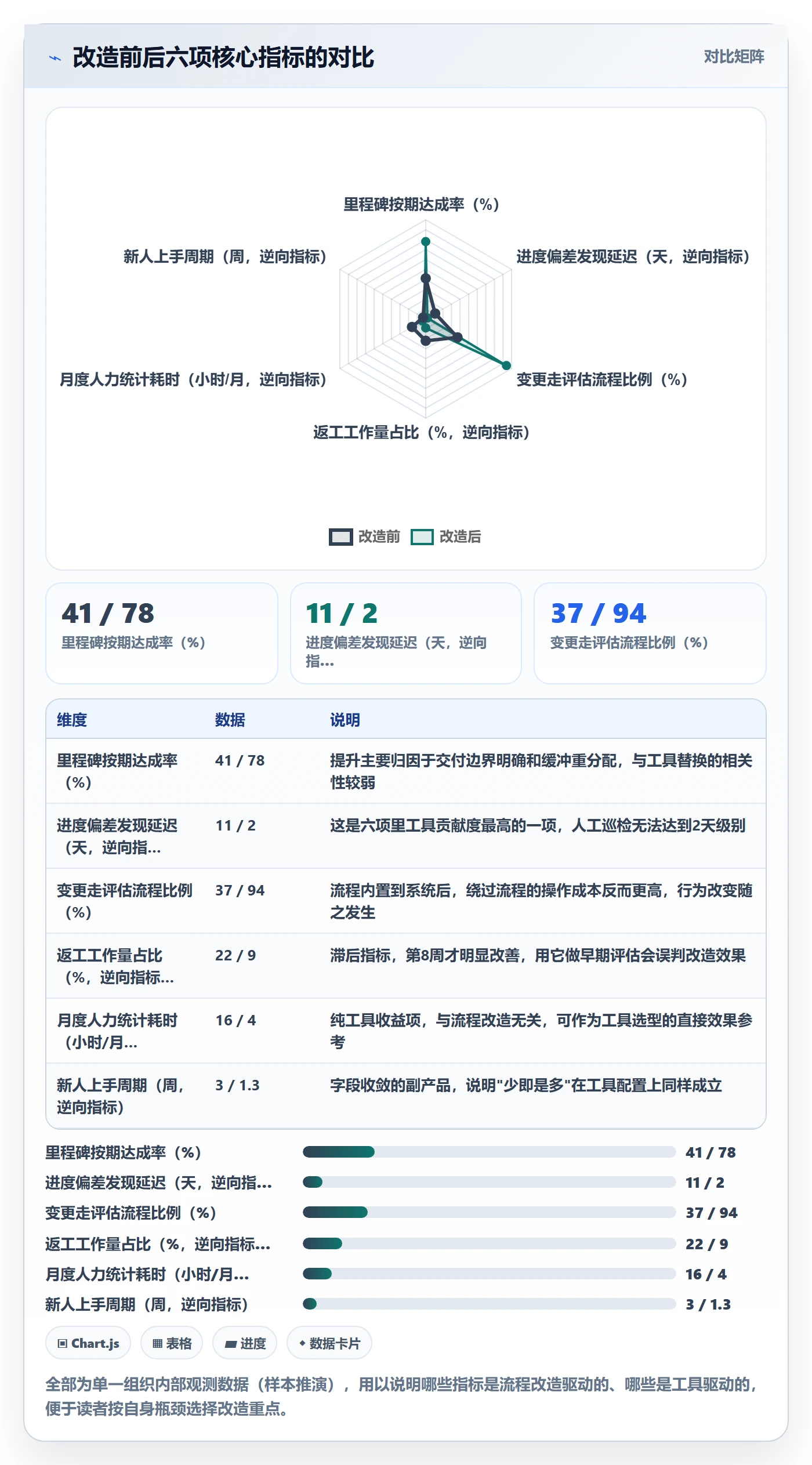Click the note starting with 纯工具收益项
This screenshot has height=1465, width=812.
pos(541,1031)
